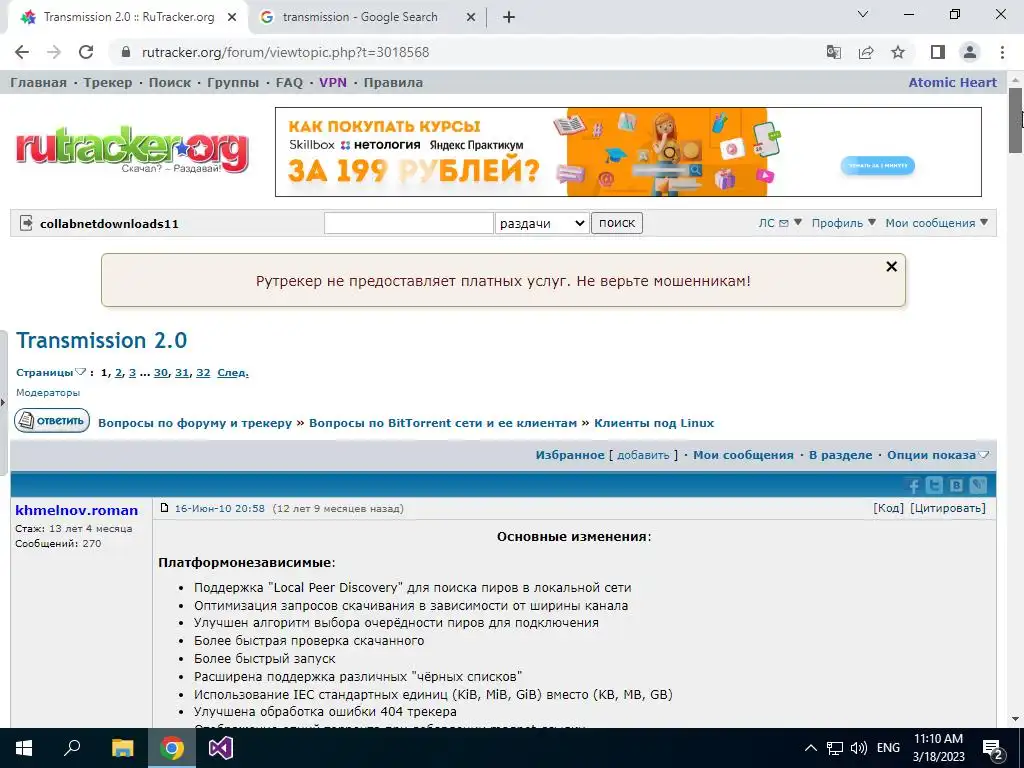This screenshot has width=1024, height=768.
Task: Open VPN link in top menu
Action: pos(333,83)
